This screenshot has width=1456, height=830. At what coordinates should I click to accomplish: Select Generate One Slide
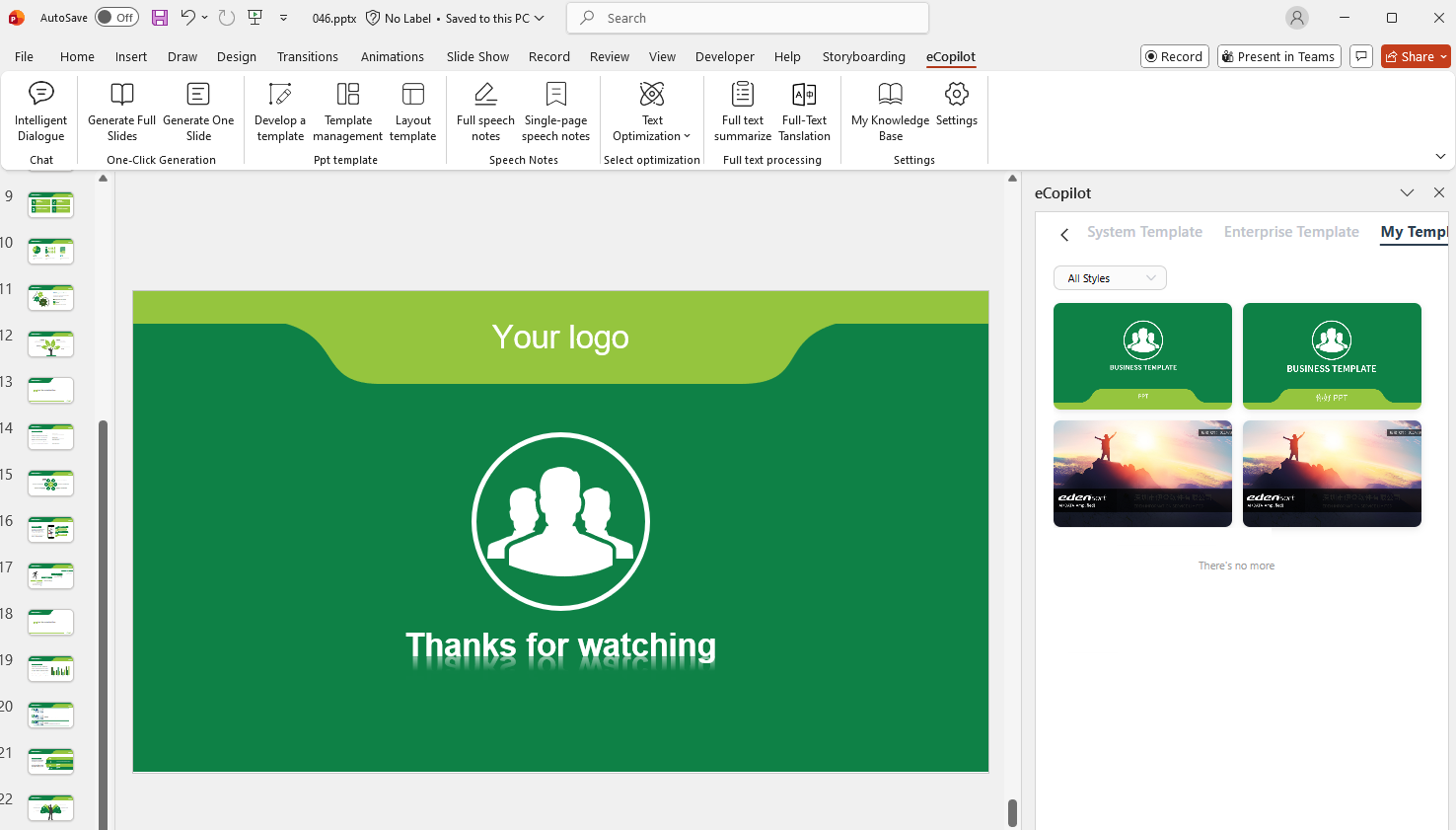(198, 112)
